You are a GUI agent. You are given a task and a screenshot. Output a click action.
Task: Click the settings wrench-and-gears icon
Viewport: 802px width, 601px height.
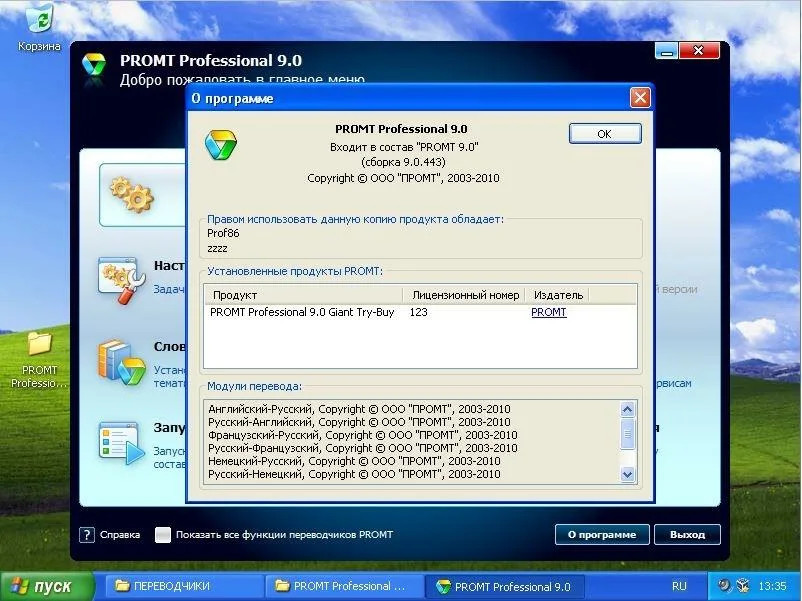pyautogui.click(x=121, y=280)
